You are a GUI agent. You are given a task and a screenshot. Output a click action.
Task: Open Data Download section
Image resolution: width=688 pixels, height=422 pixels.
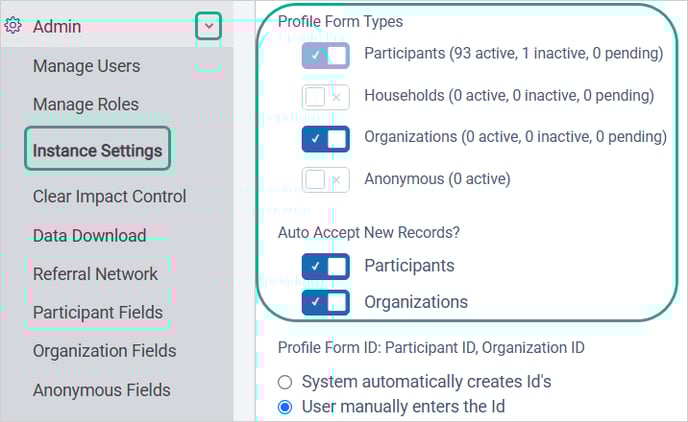tap(90, 236)
